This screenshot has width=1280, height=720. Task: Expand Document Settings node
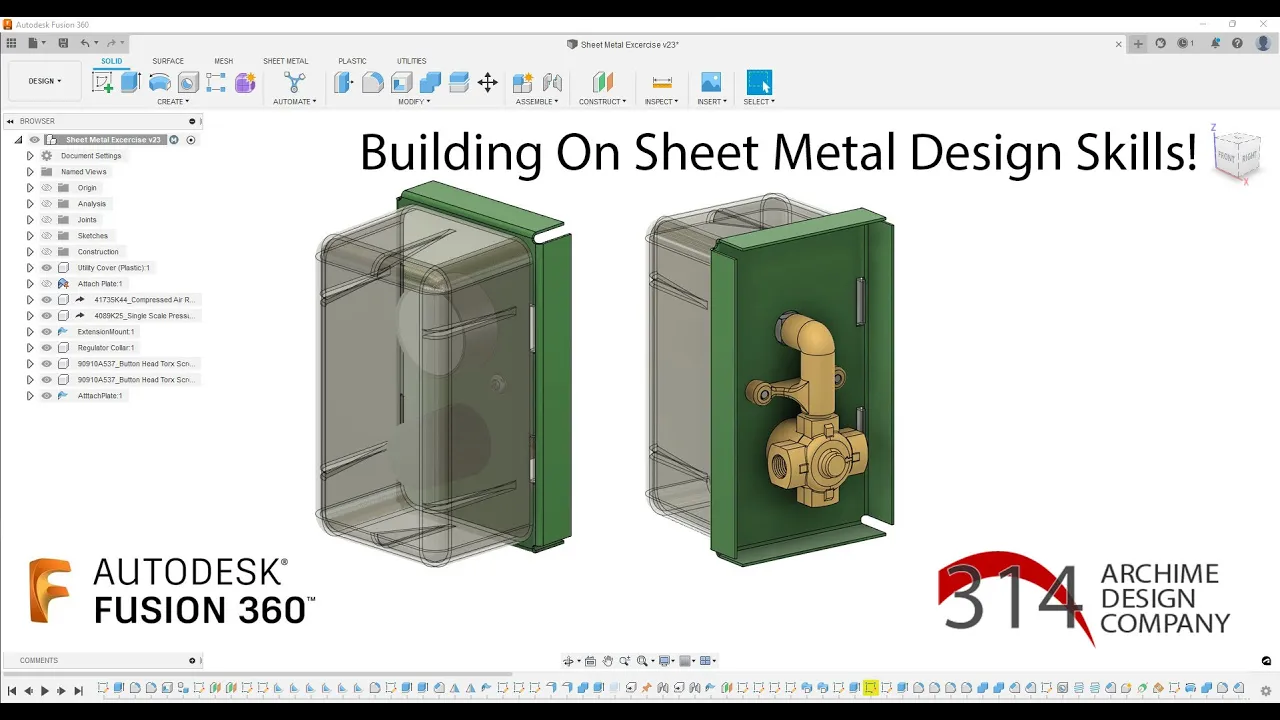tap(30, 156)
